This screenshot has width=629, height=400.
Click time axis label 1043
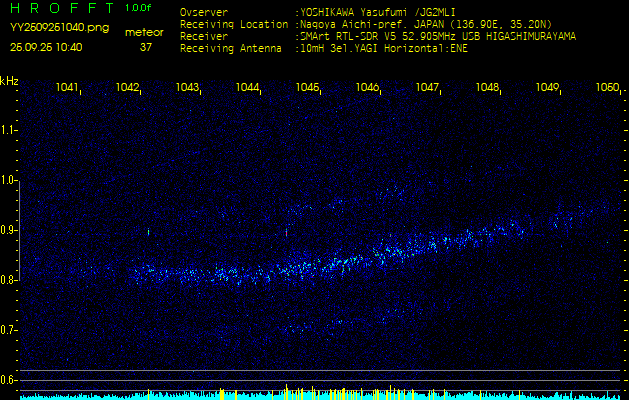coord(187,87)
